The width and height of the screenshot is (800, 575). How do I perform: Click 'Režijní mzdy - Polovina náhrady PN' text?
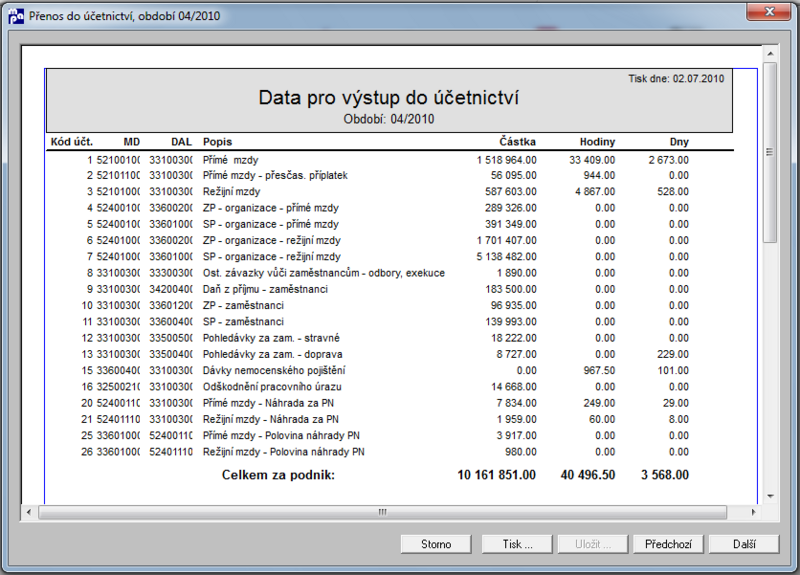[x=283, y=452]
